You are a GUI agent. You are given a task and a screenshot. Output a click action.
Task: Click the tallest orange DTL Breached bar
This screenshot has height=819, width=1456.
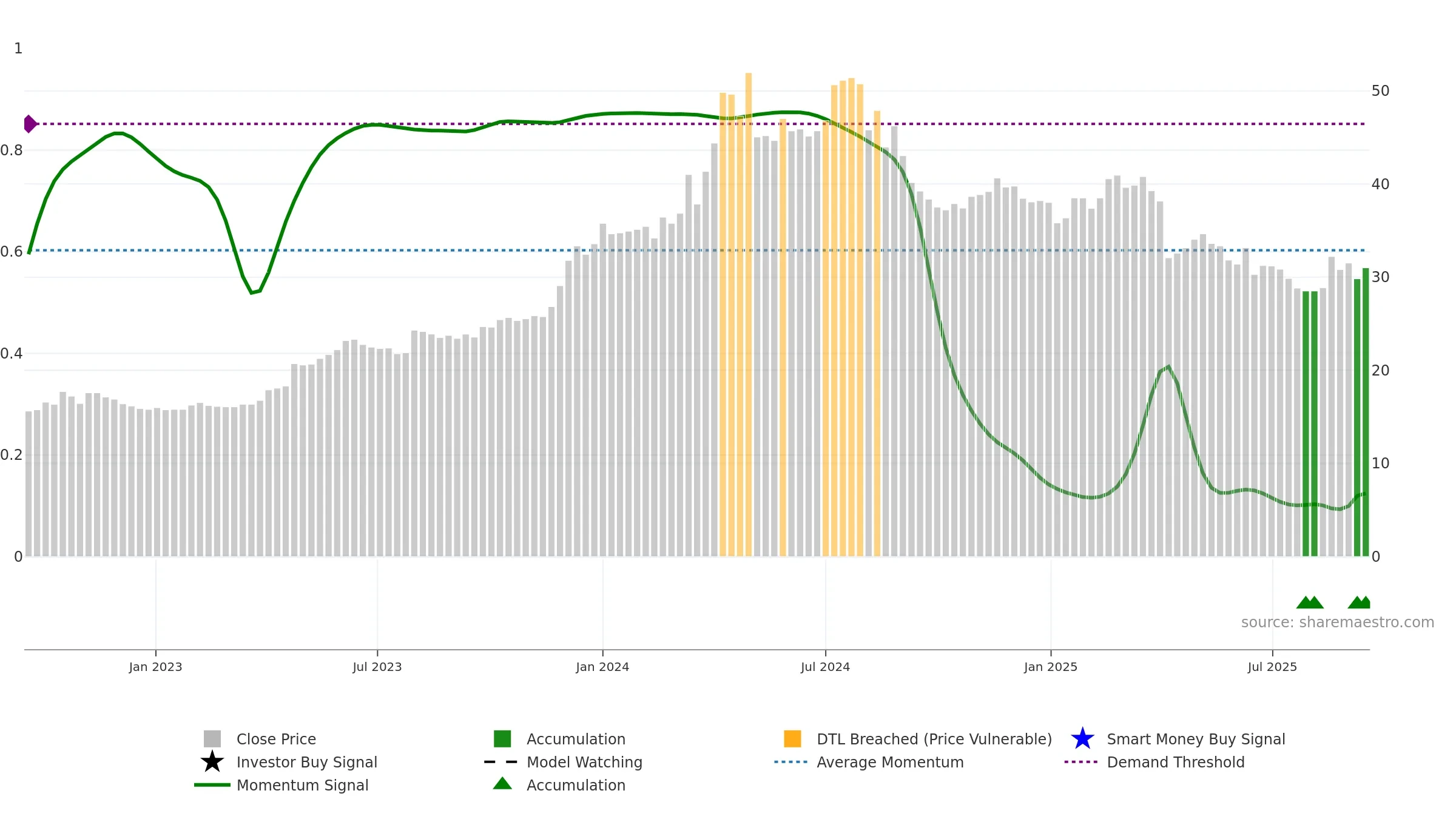coord(749,314)
